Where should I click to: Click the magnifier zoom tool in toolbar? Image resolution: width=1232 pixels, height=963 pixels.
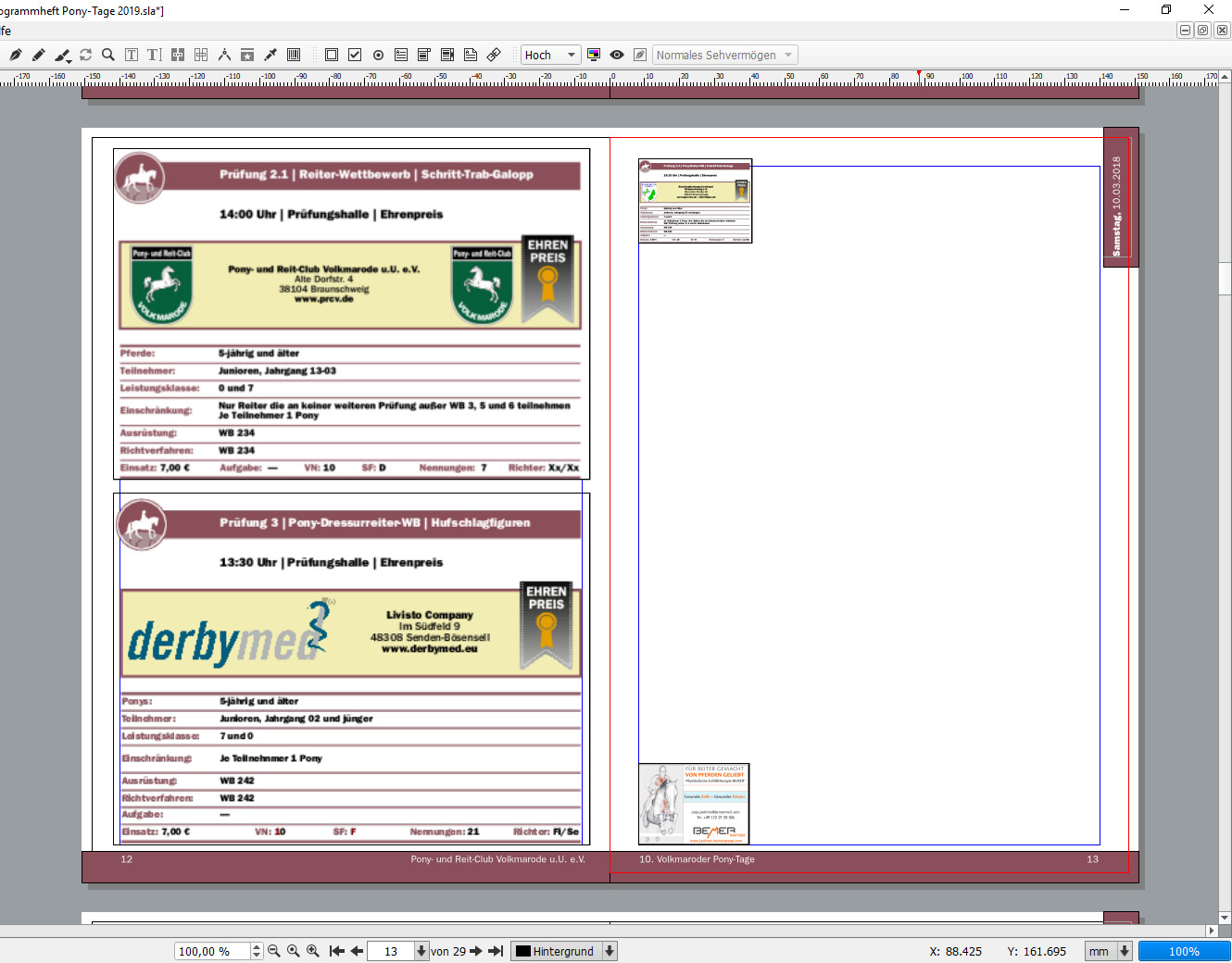(108, 56)
